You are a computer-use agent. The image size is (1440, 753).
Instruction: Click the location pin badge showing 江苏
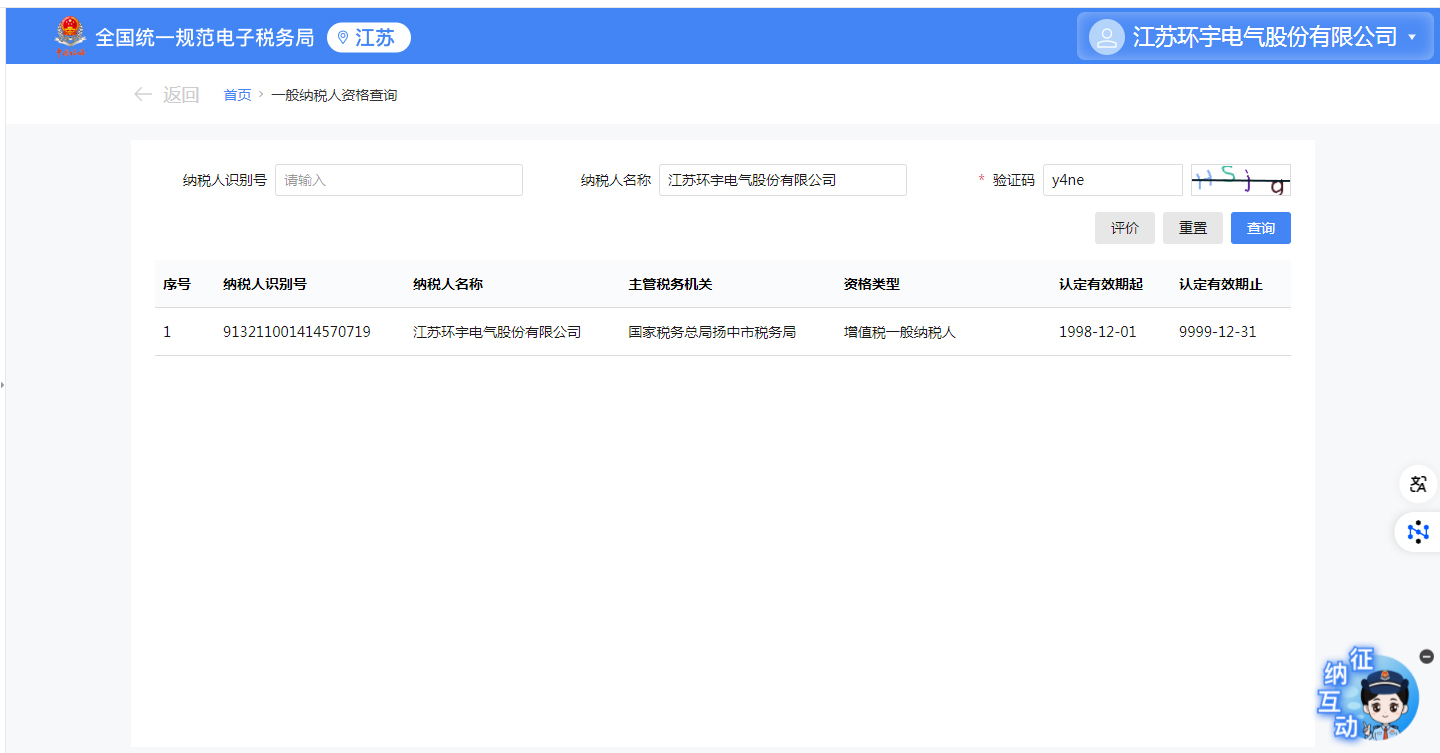368,37
